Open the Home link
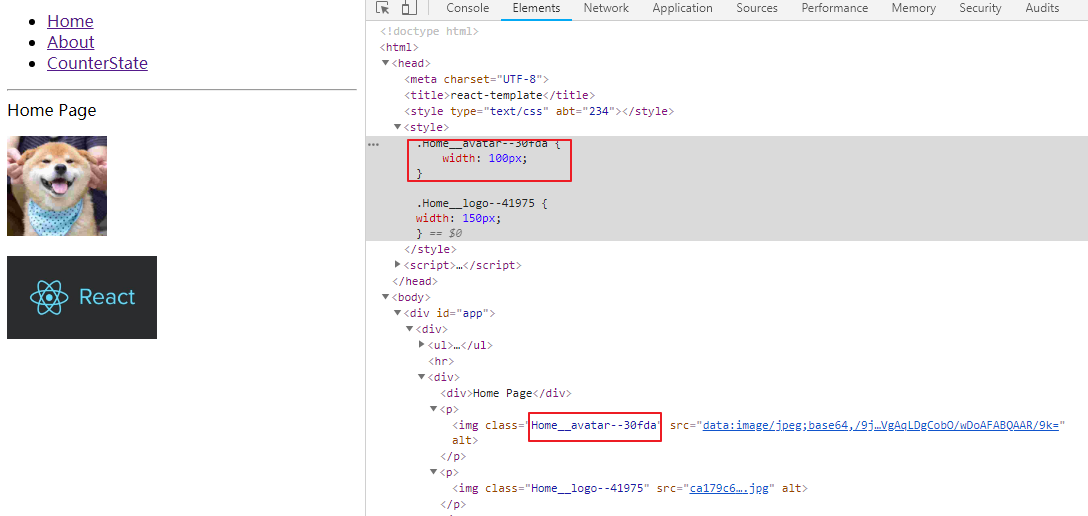Screen dimensions: 1088x516 point(70,22)
